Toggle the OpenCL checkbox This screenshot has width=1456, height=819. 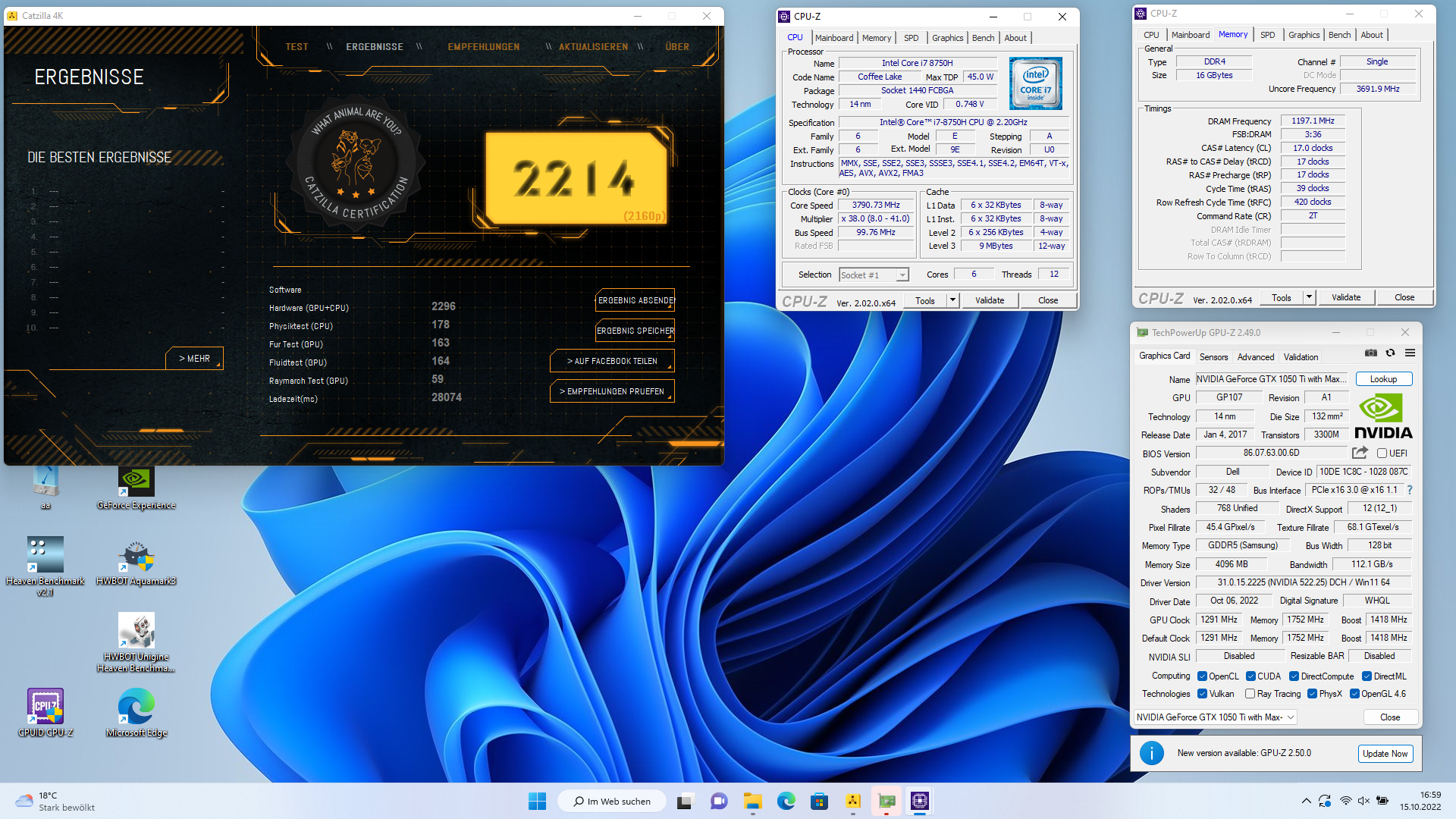(x=1202, y=676)
